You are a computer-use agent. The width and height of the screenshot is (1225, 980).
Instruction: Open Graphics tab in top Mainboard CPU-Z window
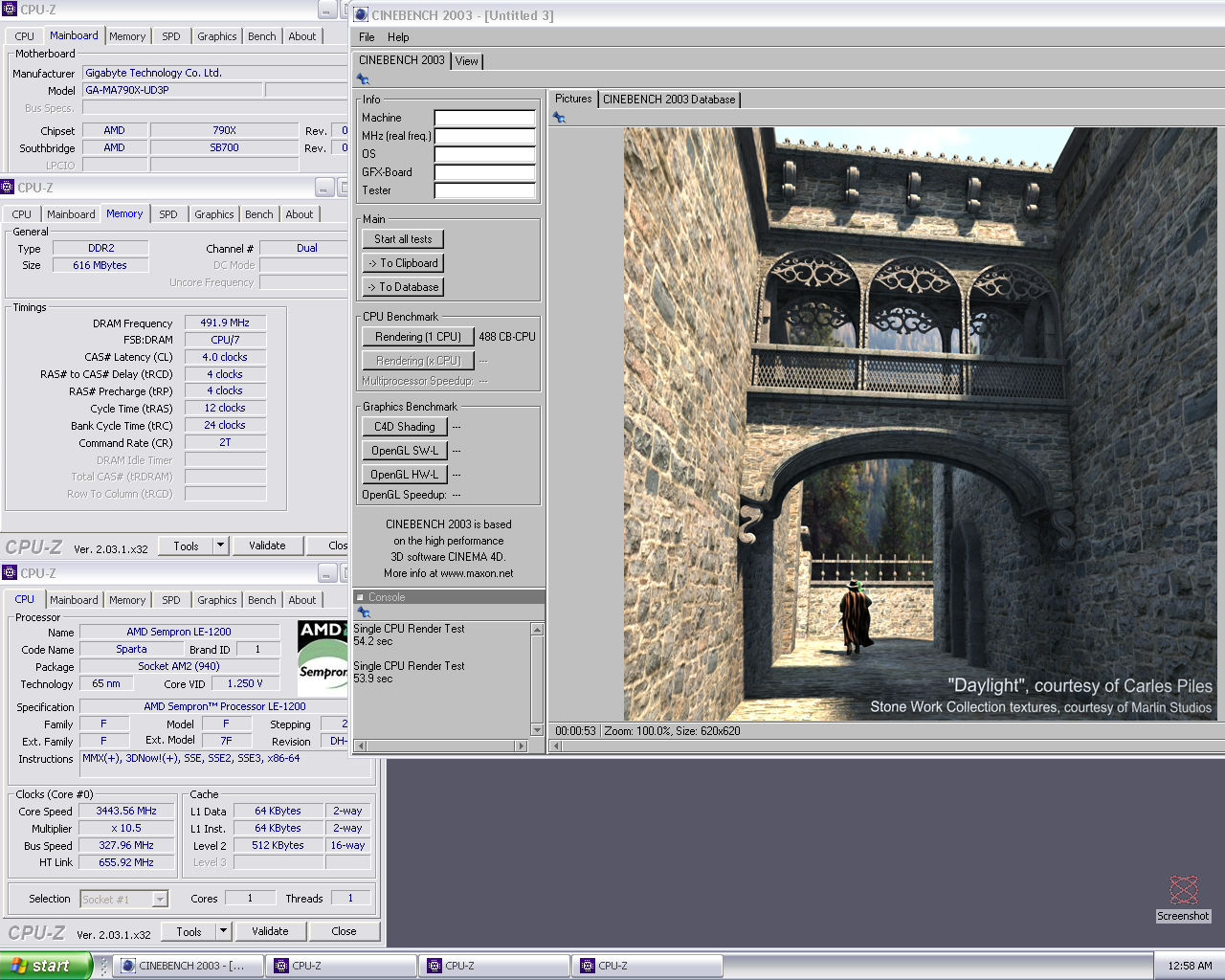click(x=217, y=36)
